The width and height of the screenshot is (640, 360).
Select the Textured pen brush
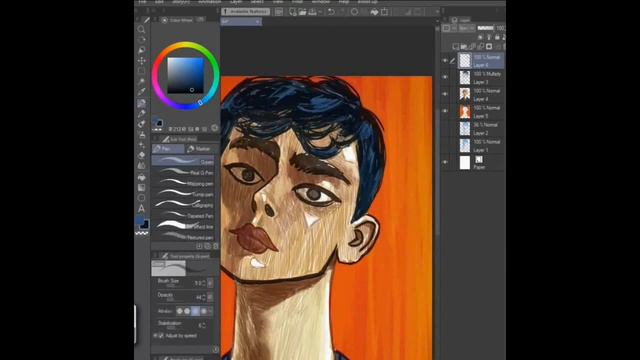click(x=183, y=237)
